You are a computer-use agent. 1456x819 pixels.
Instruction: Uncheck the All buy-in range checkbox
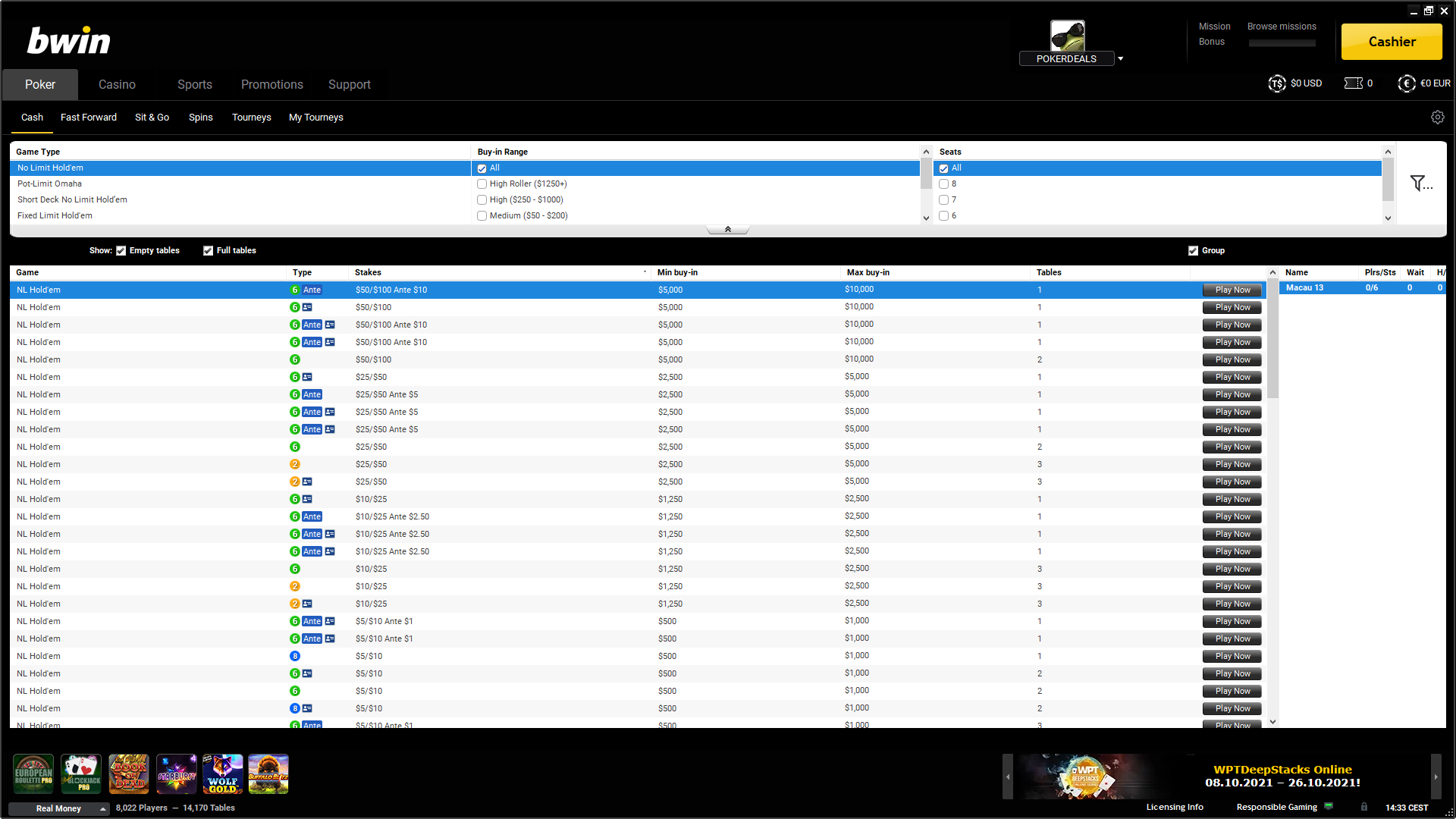pyautogui.click(x=482, y=168)
